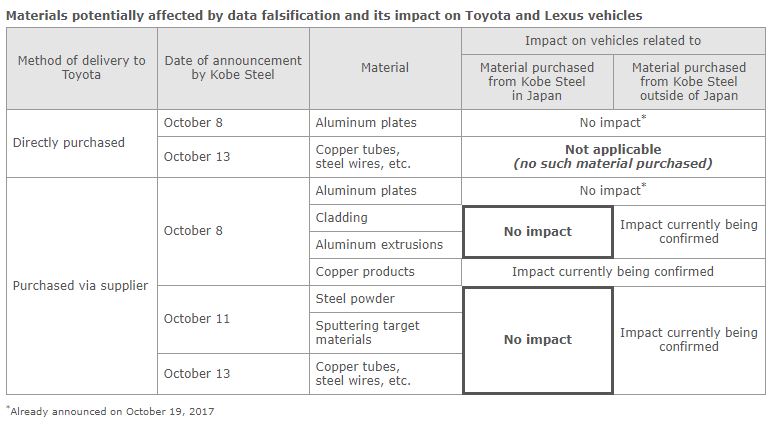The height and width of the screenshot is (431, 776).
Task: Click the "Copper products" material cell
Action: coord(365,271)
